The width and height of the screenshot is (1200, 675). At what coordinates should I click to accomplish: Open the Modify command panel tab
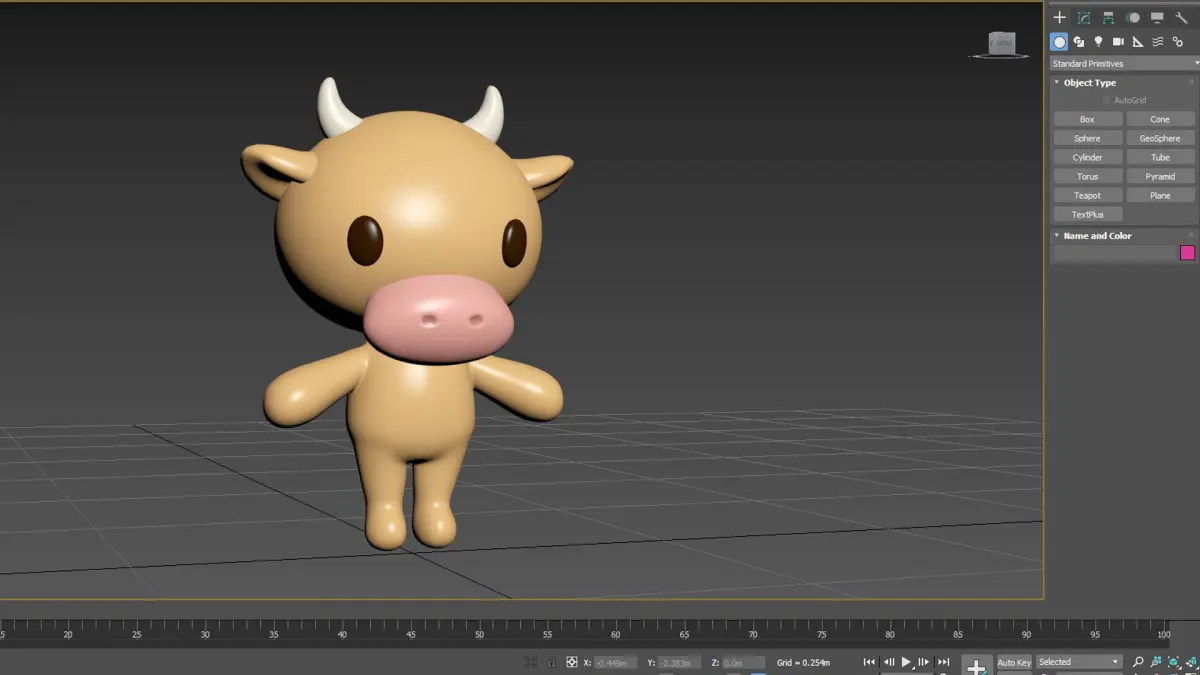[x=1084, y=18]
